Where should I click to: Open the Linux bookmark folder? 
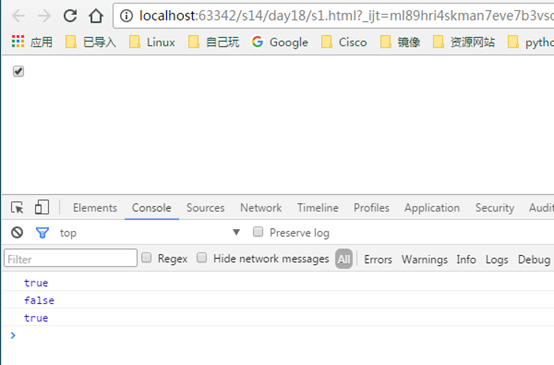tap(152, 42)
